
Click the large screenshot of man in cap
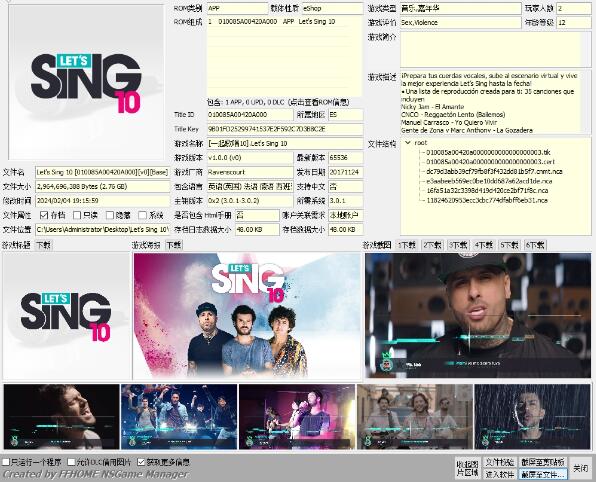(478, 316)
